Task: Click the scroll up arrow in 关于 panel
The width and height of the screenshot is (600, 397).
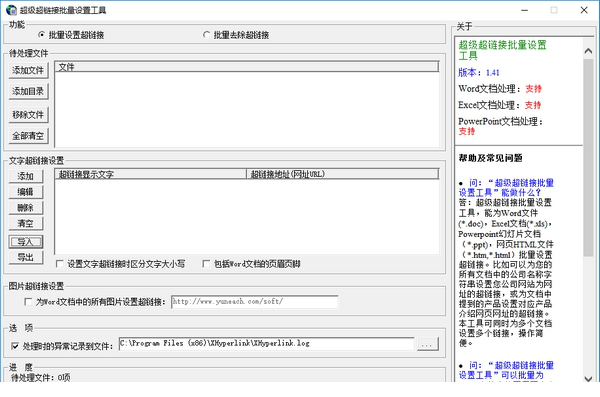Action: pos(588,51)
